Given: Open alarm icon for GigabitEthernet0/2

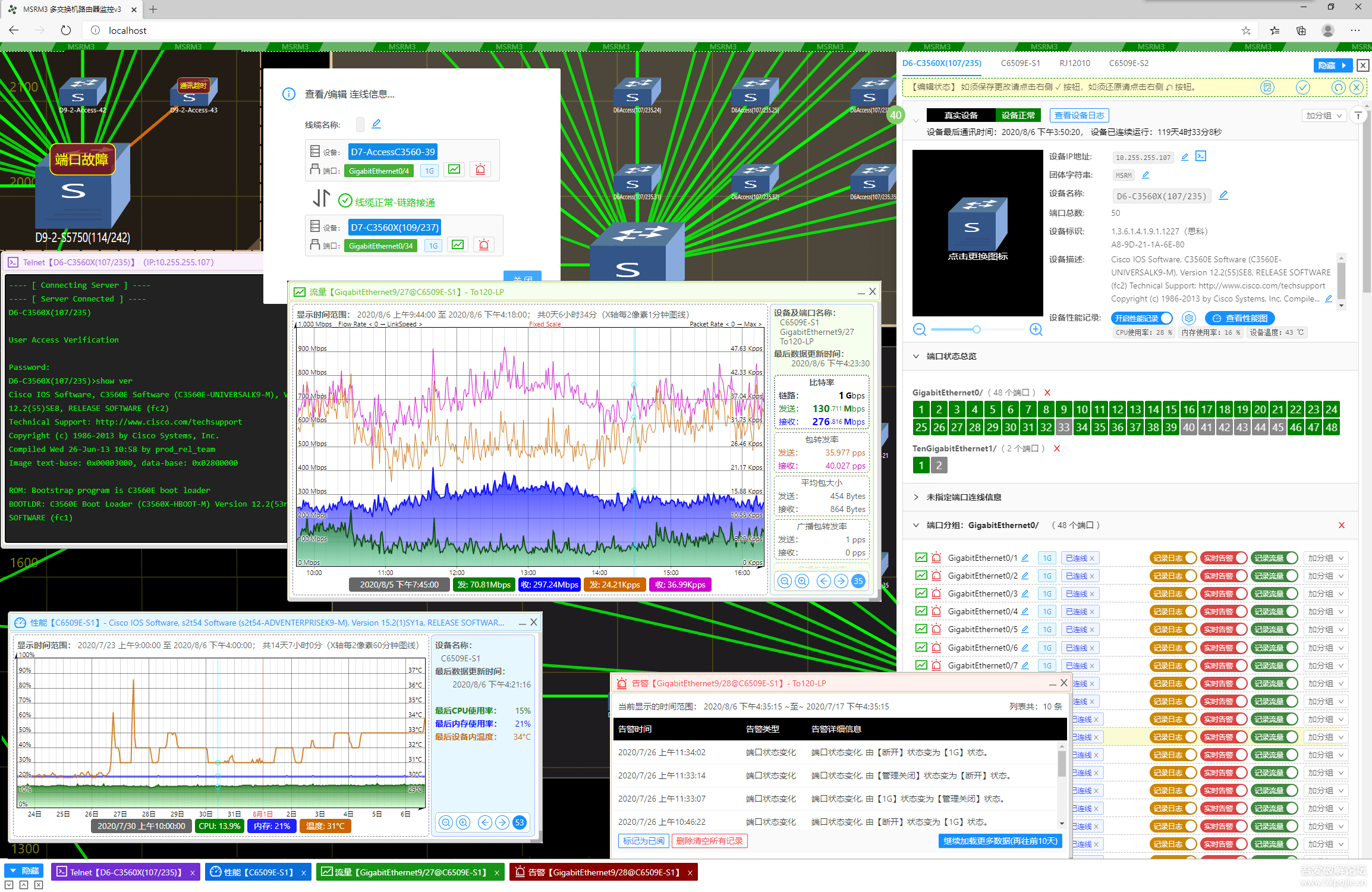Looking at the screenshot, I should click(936, 576).
